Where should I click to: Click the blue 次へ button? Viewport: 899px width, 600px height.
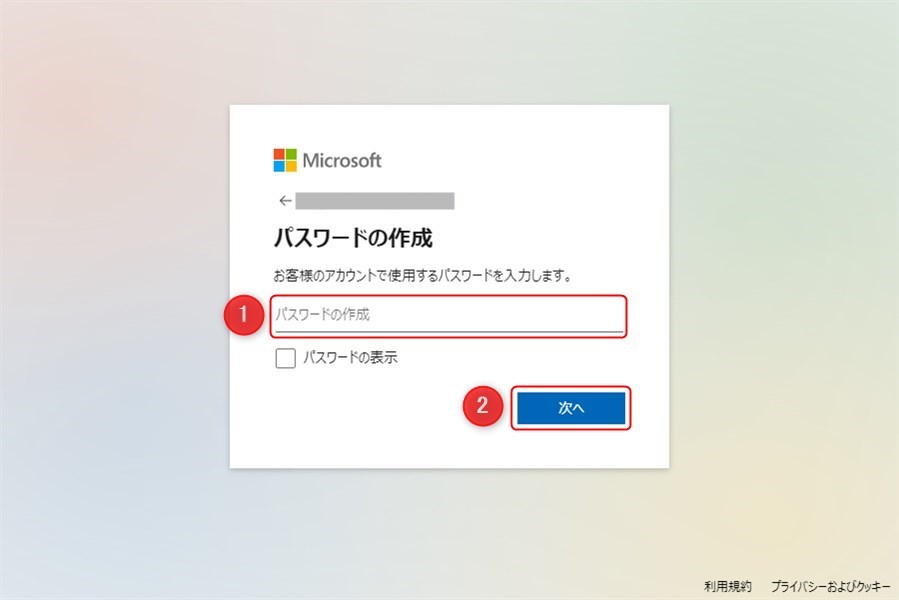tap(571, 408)
